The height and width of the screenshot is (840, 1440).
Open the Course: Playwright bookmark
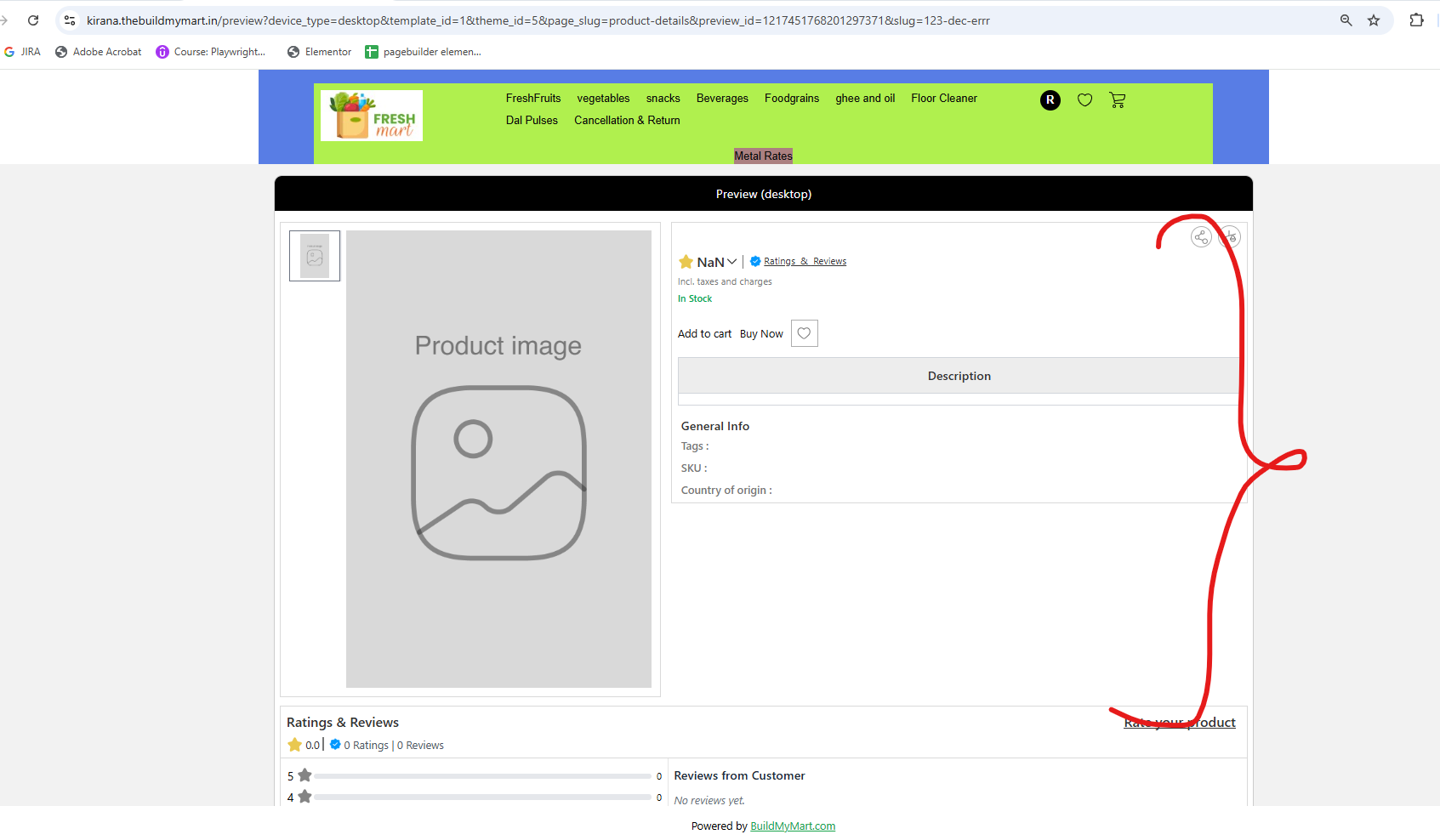click(x=211, y=52)
